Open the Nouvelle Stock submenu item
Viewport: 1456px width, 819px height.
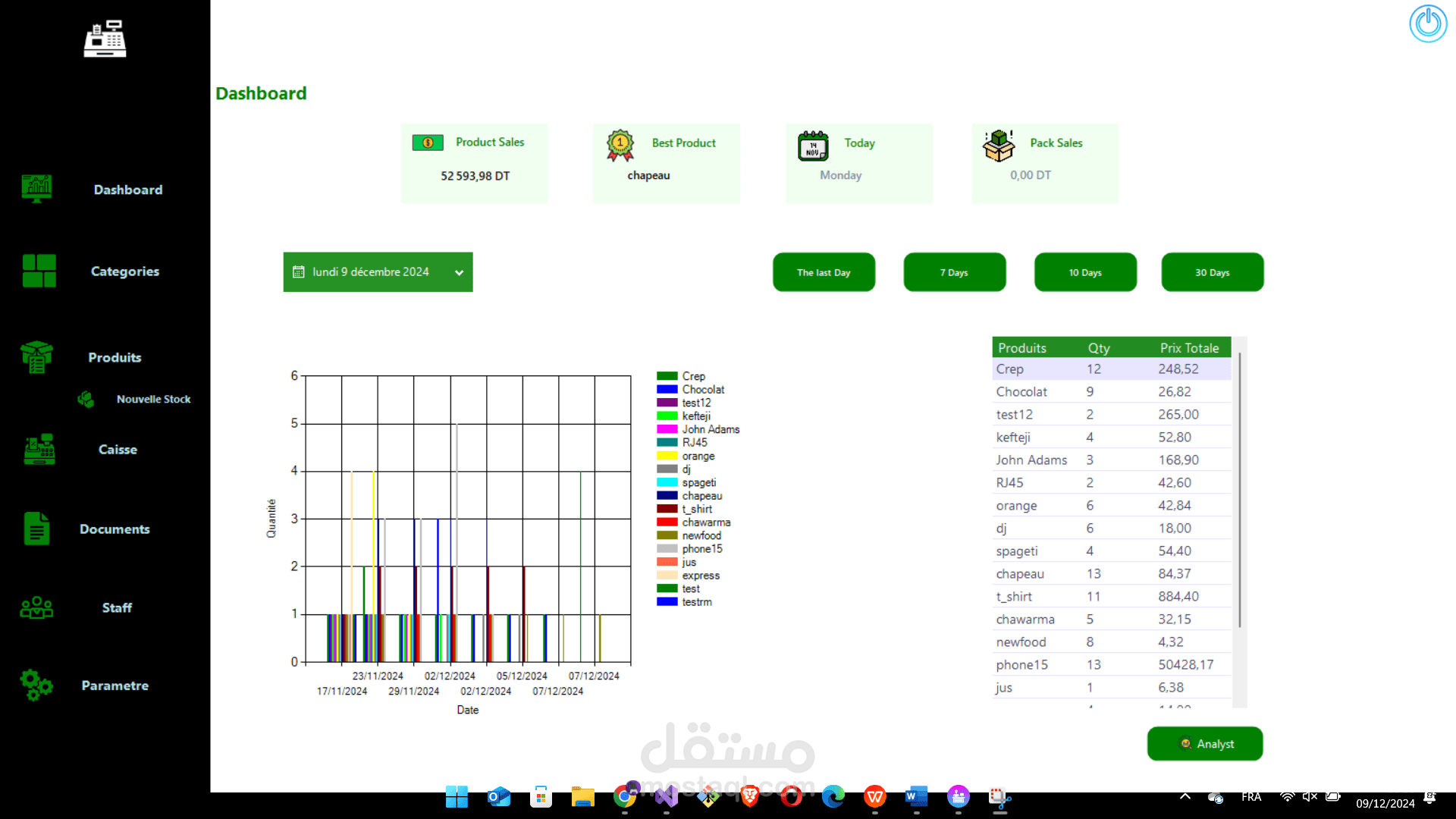click(153, 399)
